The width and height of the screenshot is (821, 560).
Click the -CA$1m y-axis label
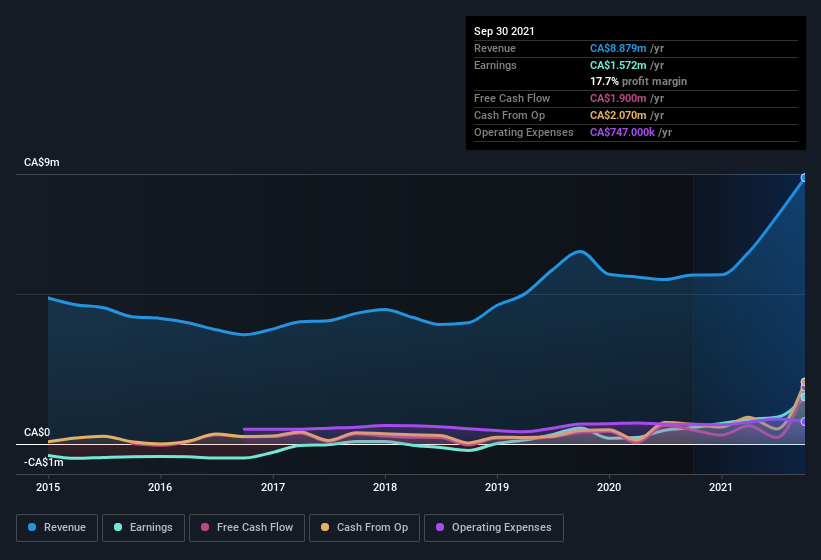tap(43, 462)
